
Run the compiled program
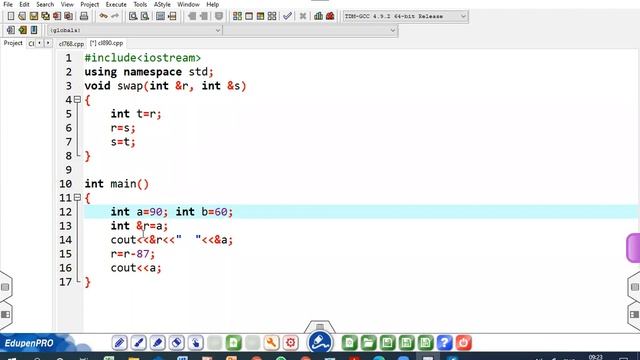249,16
